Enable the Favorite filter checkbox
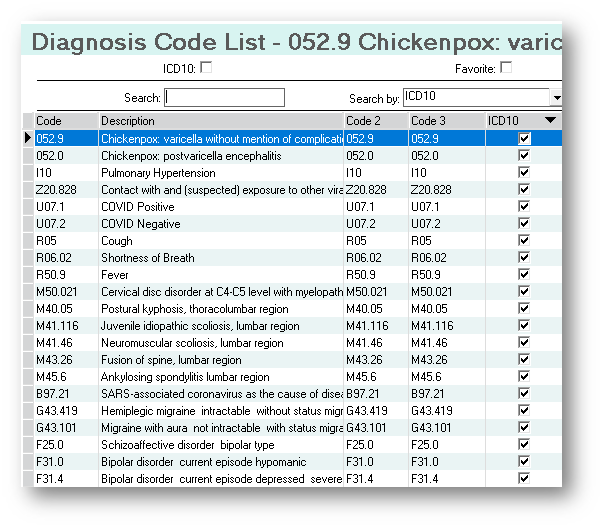Screen dimensions: 604x529 coord(506,68)
